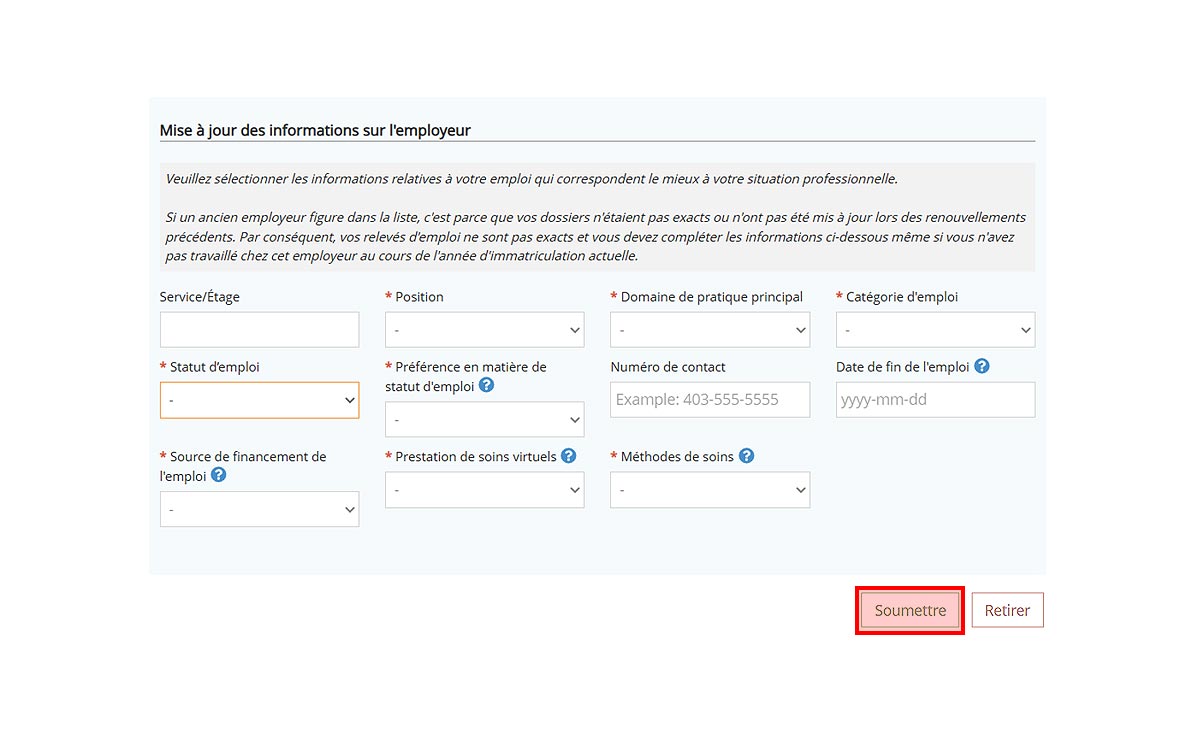This screenshot has width=1200, height=736.
Task: Select the Statut d'emploi dropdown
Action: point(259,400)
